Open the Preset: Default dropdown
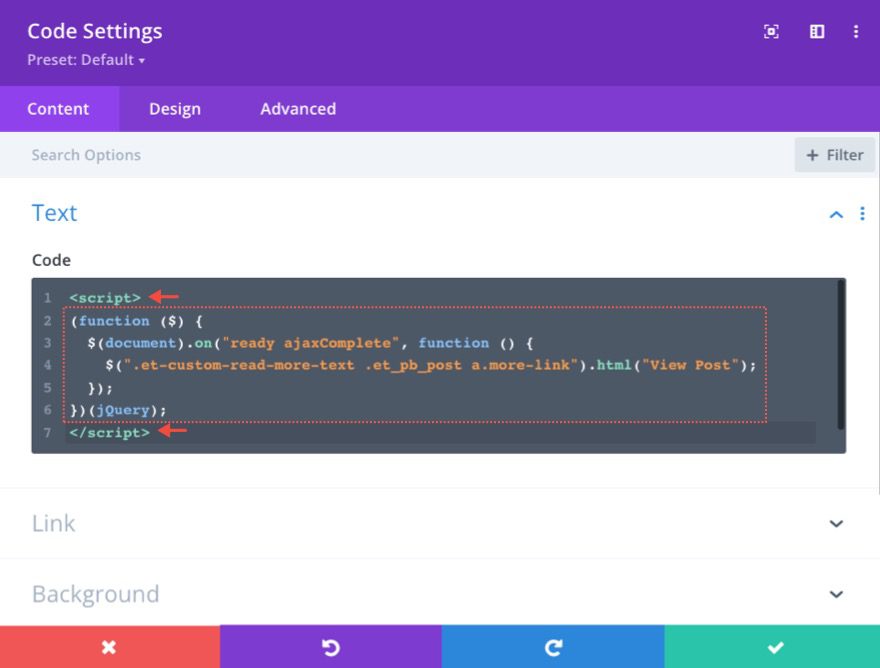880x668 pixels. click(x=86, y=60)
